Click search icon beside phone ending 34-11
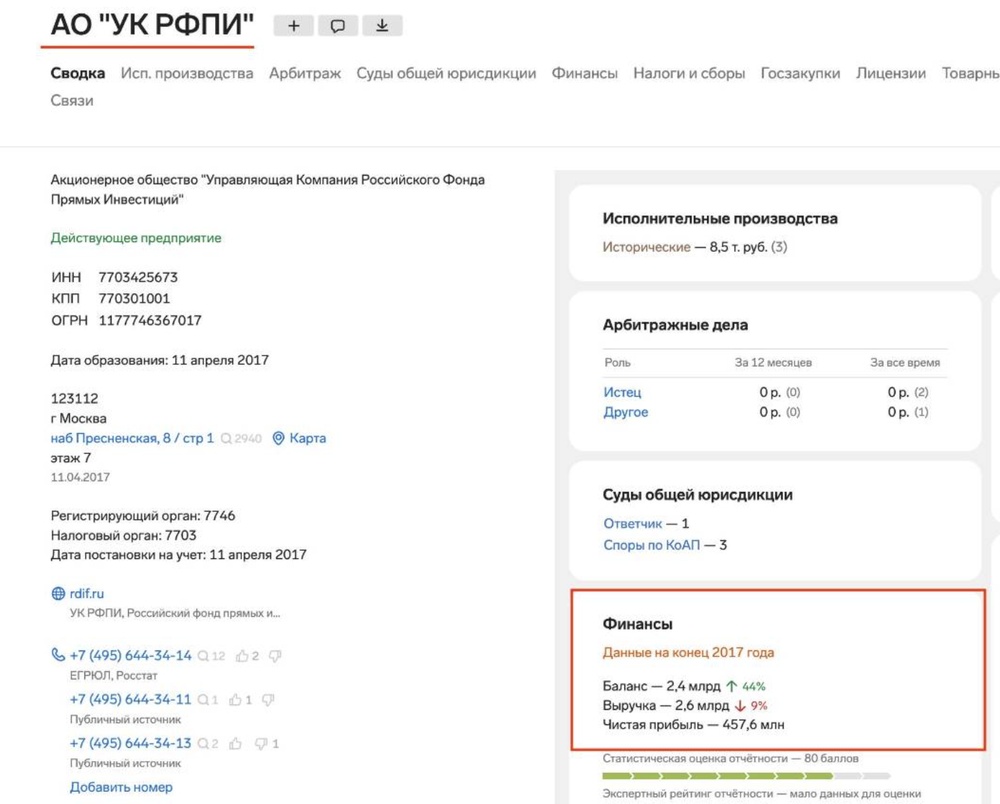The height and width of the screenshot is (804, 1000). pos(203,700)
